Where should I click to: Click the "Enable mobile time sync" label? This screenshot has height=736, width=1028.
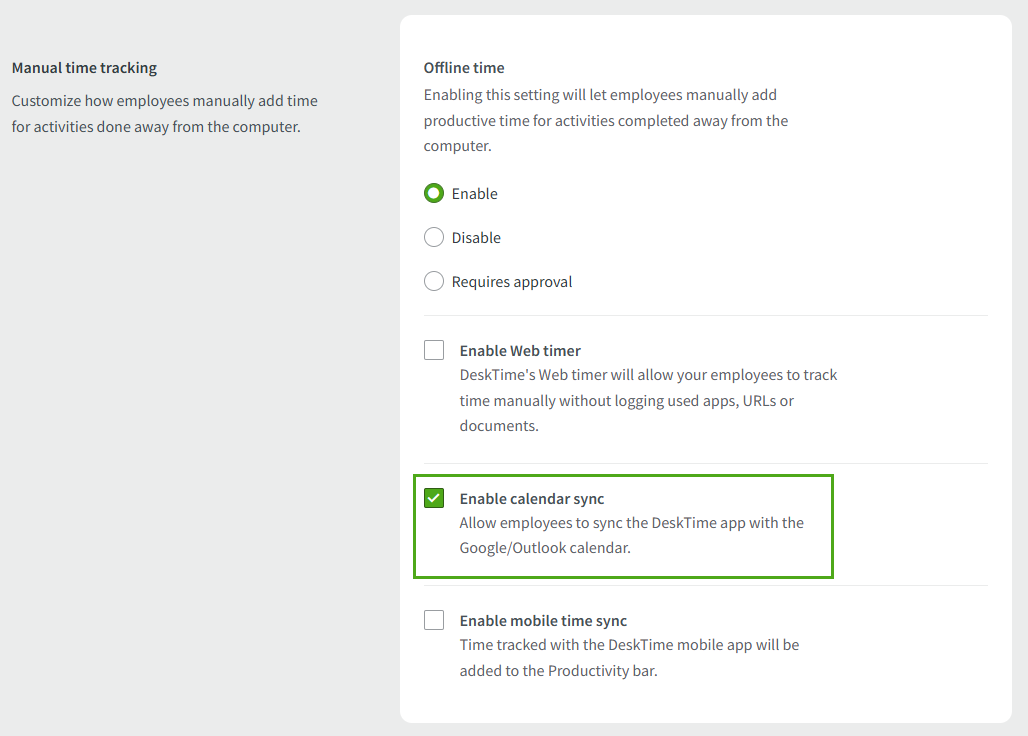(543, 620)
